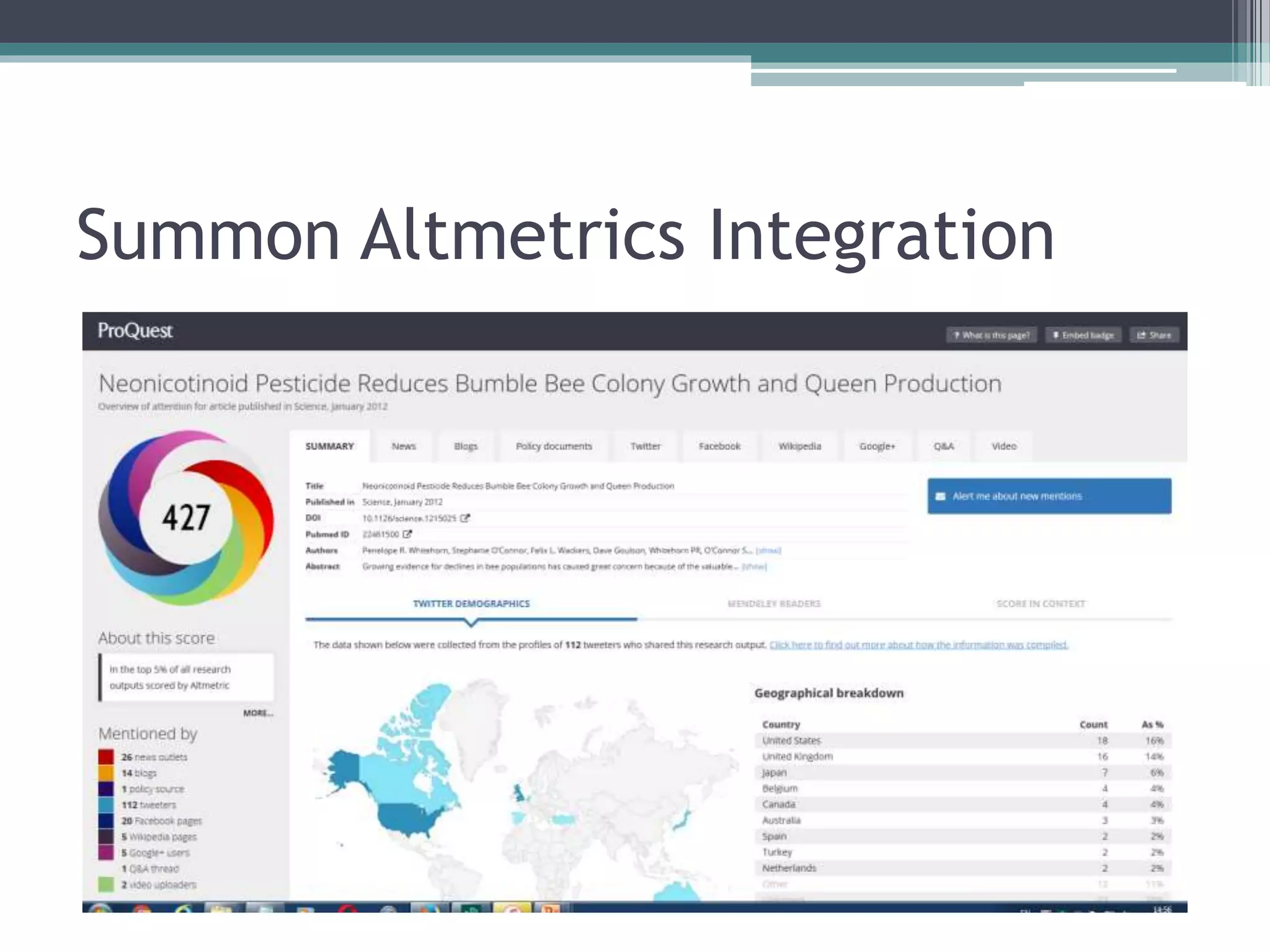
Task: Expand the abstract with [show]
Action: tap(754, 566)
